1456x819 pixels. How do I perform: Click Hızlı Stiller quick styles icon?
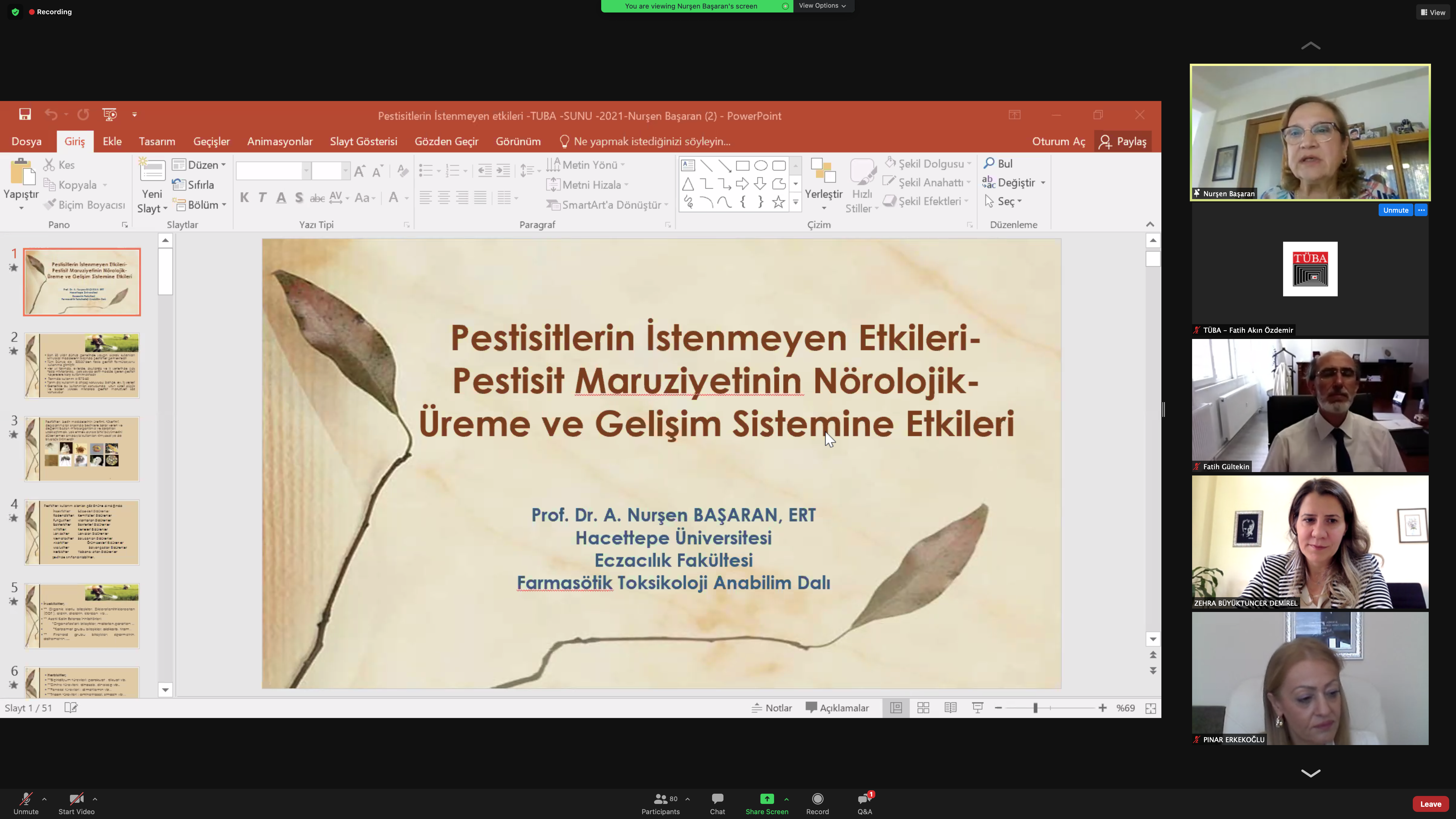(862, 172)
